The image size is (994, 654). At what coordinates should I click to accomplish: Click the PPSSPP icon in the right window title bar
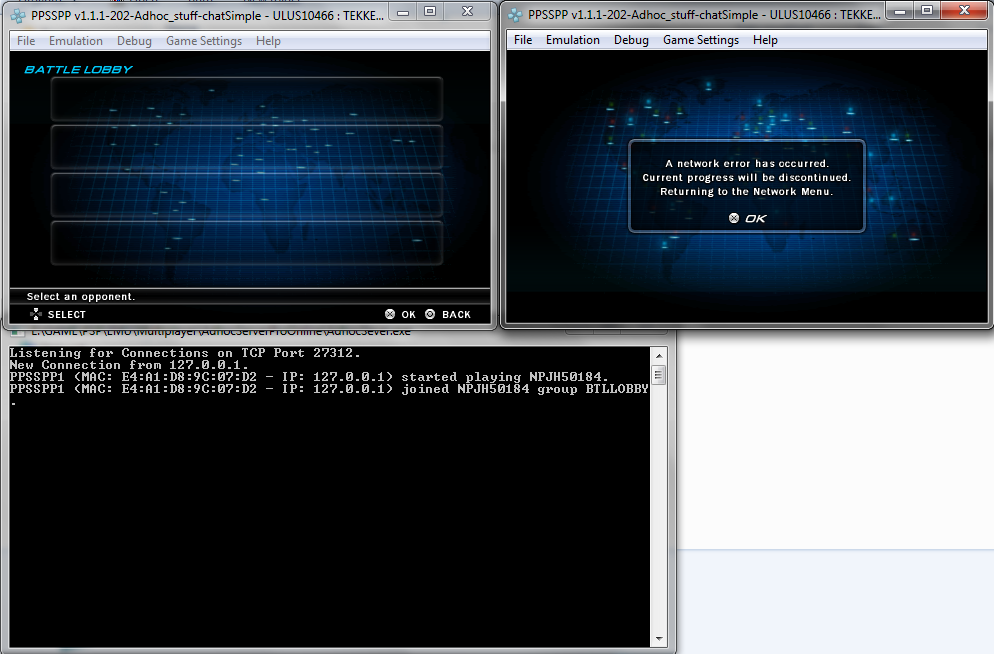[x=514, y=14]
